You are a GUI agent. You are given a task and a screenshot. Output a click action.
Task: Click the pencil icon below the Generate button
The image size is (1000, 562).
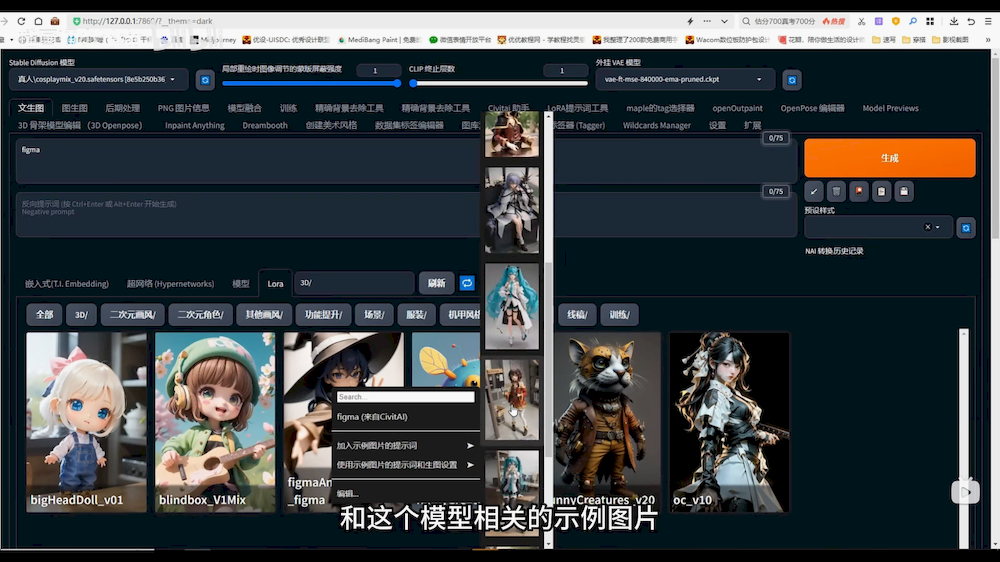click(x=814, y=191)
